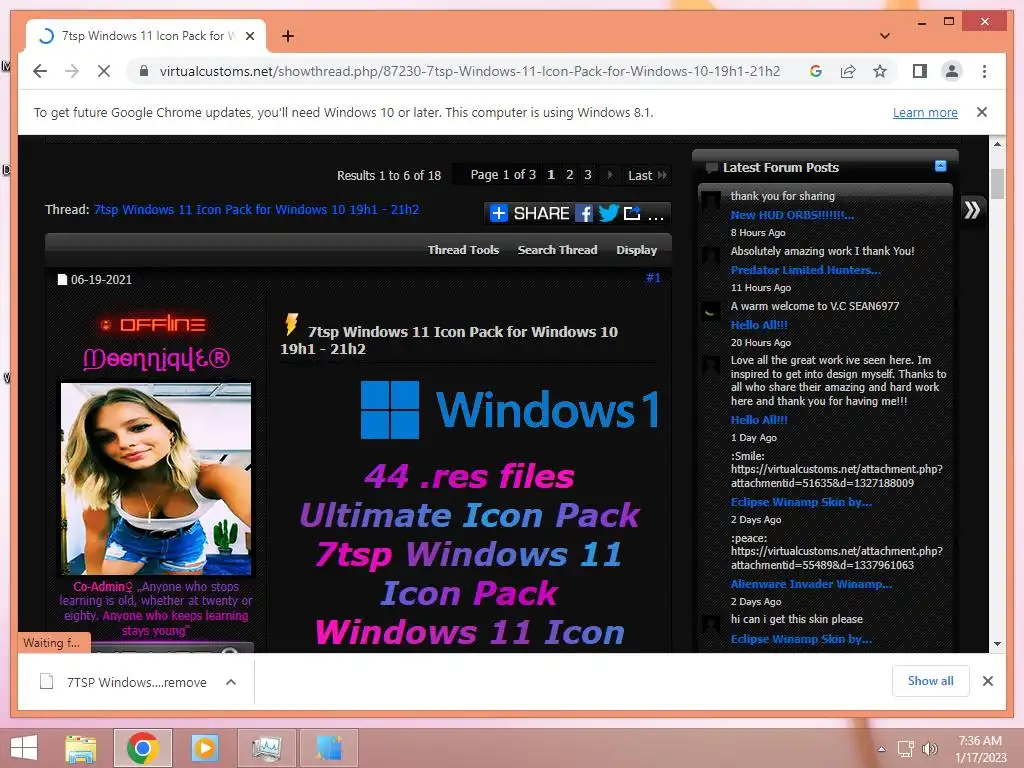Screen dimensions: 1024x768
Task: Open the Chrome three-dot menu
Action: point(984,71)
